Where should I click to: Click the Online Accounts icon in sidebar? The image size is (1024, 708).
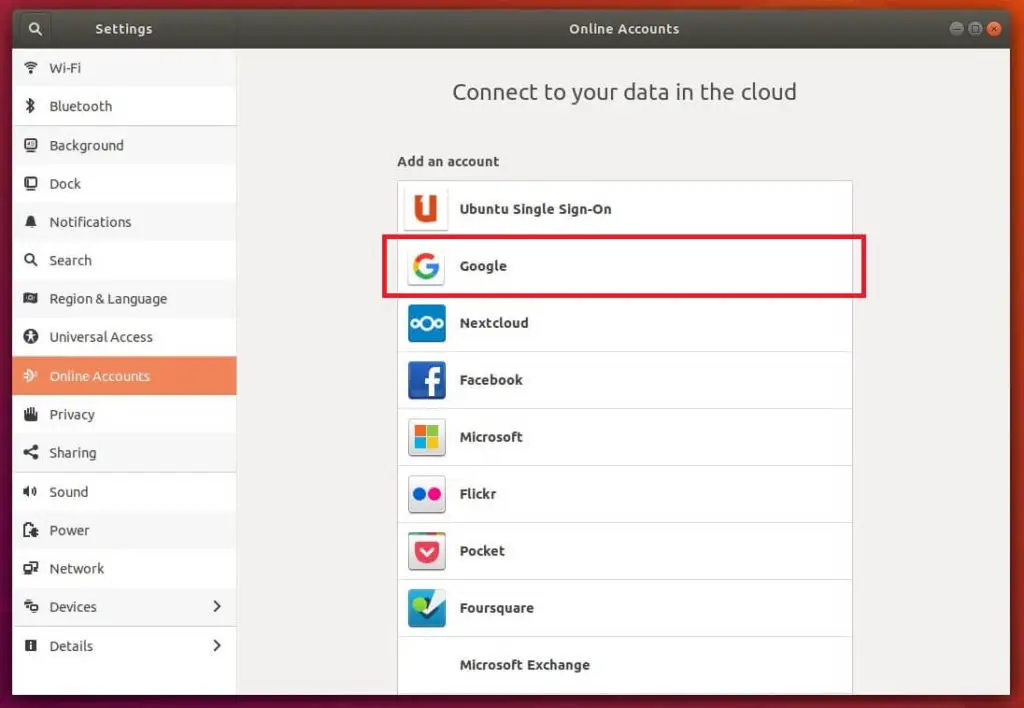pos(31,376)
